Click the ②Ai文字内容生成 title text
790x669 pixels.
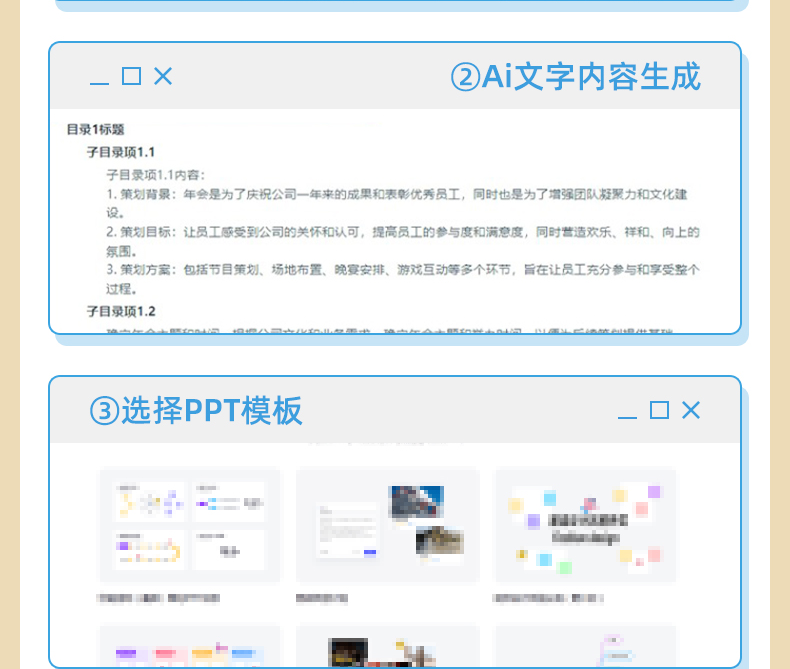tap(575, 77)
